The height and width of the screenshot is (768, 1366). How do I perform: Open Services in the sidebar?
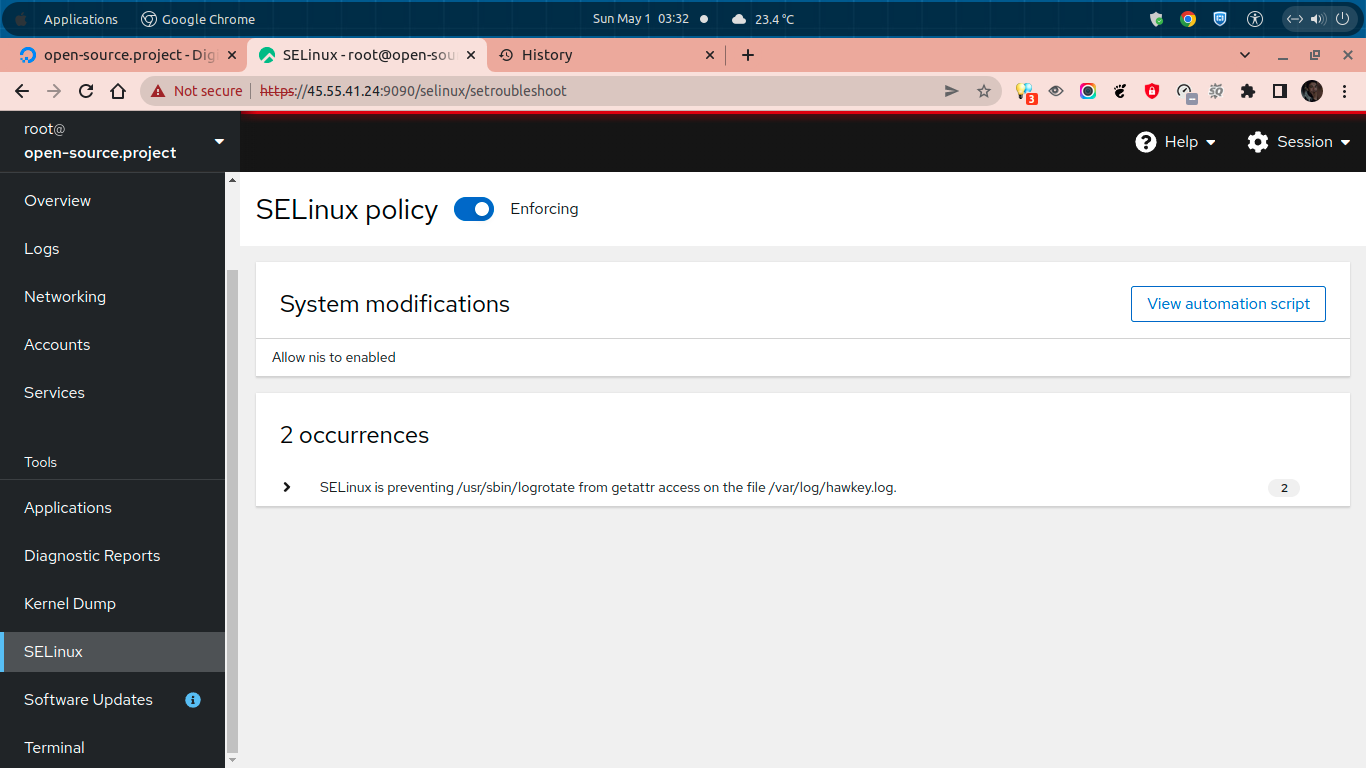click(x=112, y=393)
